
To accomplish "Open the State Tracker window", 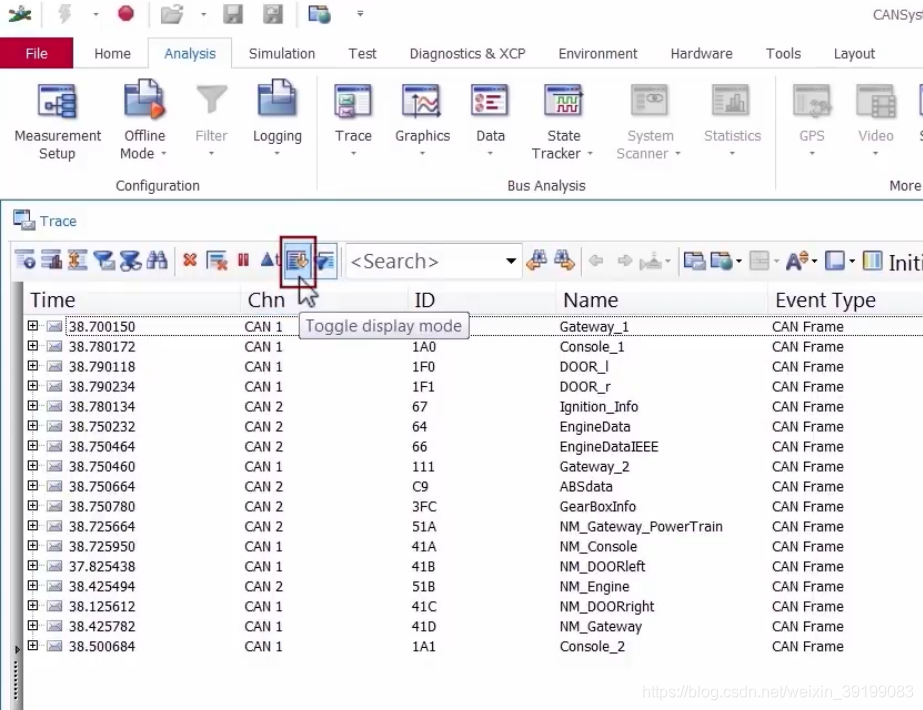I will (563, 101).
